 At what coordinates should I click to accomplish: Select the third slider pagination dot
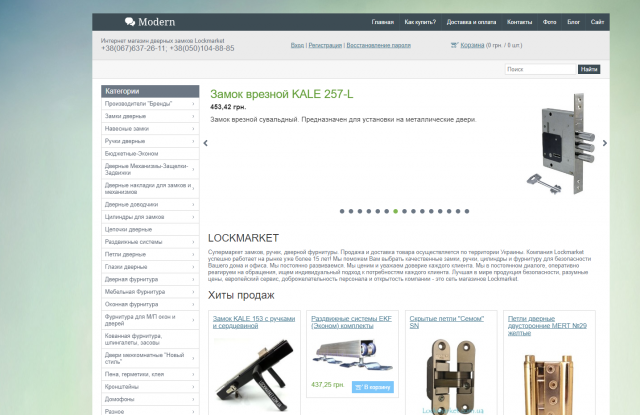click(360, 211)
